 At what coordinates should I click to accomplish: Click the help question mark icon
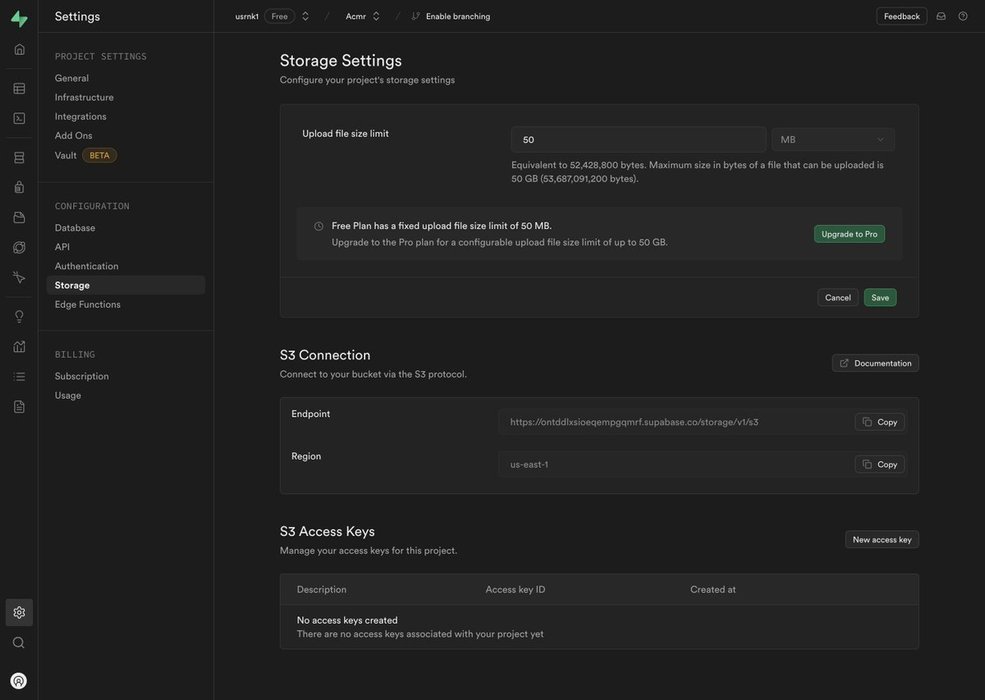pos(963,16)
